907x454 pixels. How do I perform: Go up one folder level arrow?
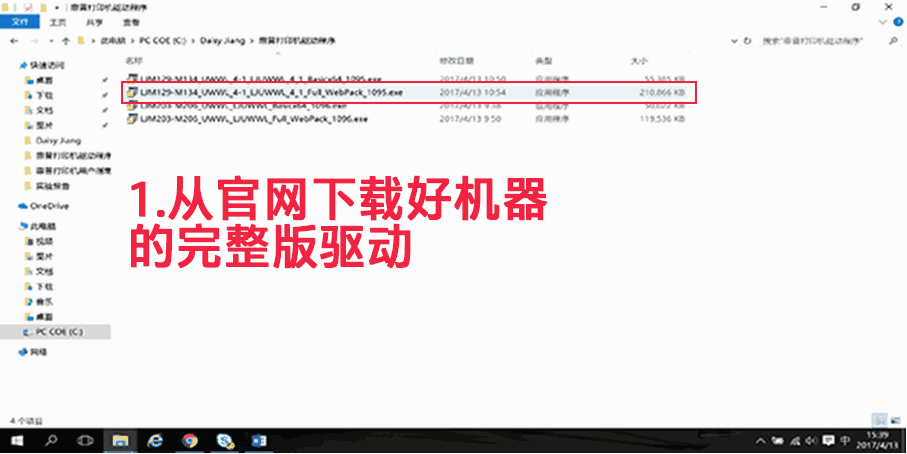tap(66, 42)
